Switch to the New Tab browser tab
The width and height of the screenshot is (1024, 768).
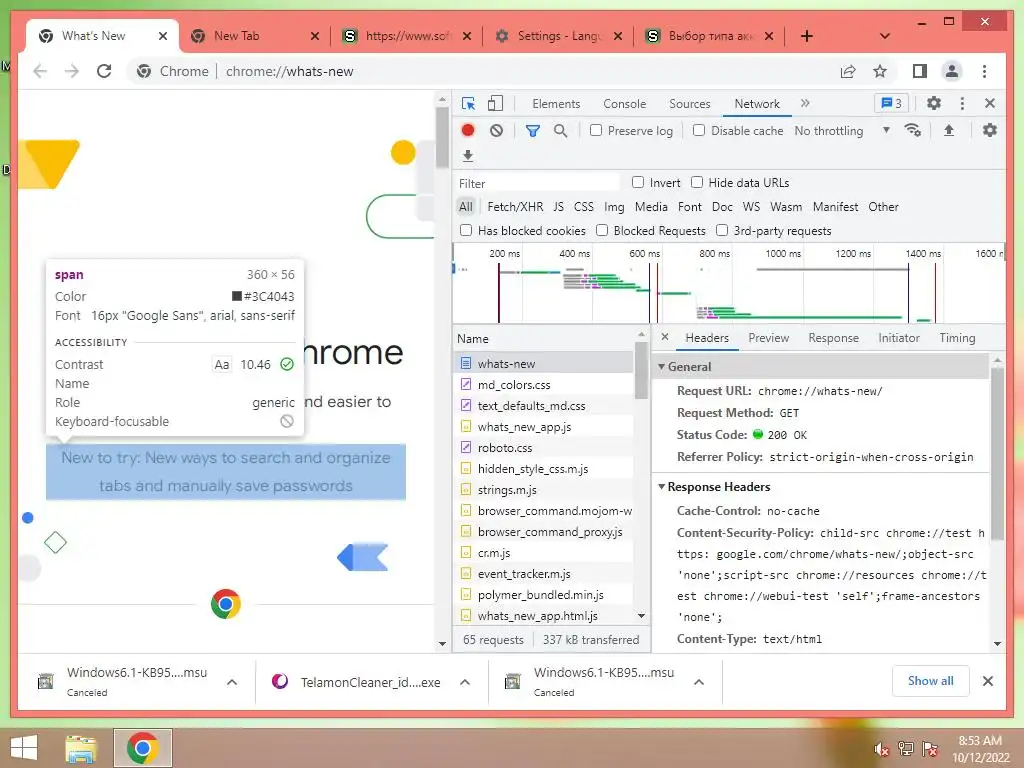(x=253, y=36)
